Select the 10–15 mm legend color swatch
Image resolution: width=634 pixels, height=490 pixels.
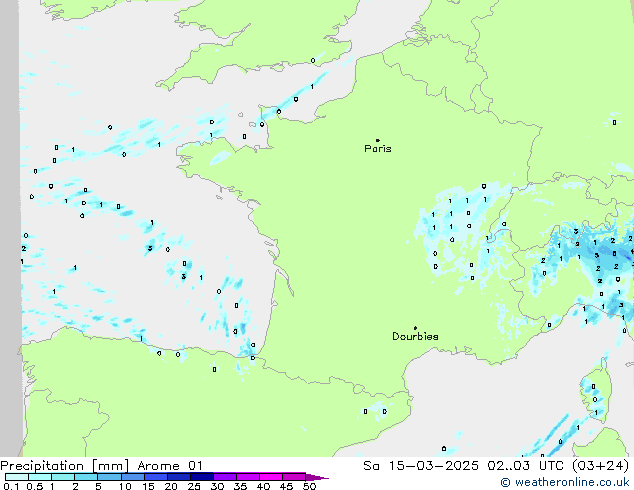(132, 477)
